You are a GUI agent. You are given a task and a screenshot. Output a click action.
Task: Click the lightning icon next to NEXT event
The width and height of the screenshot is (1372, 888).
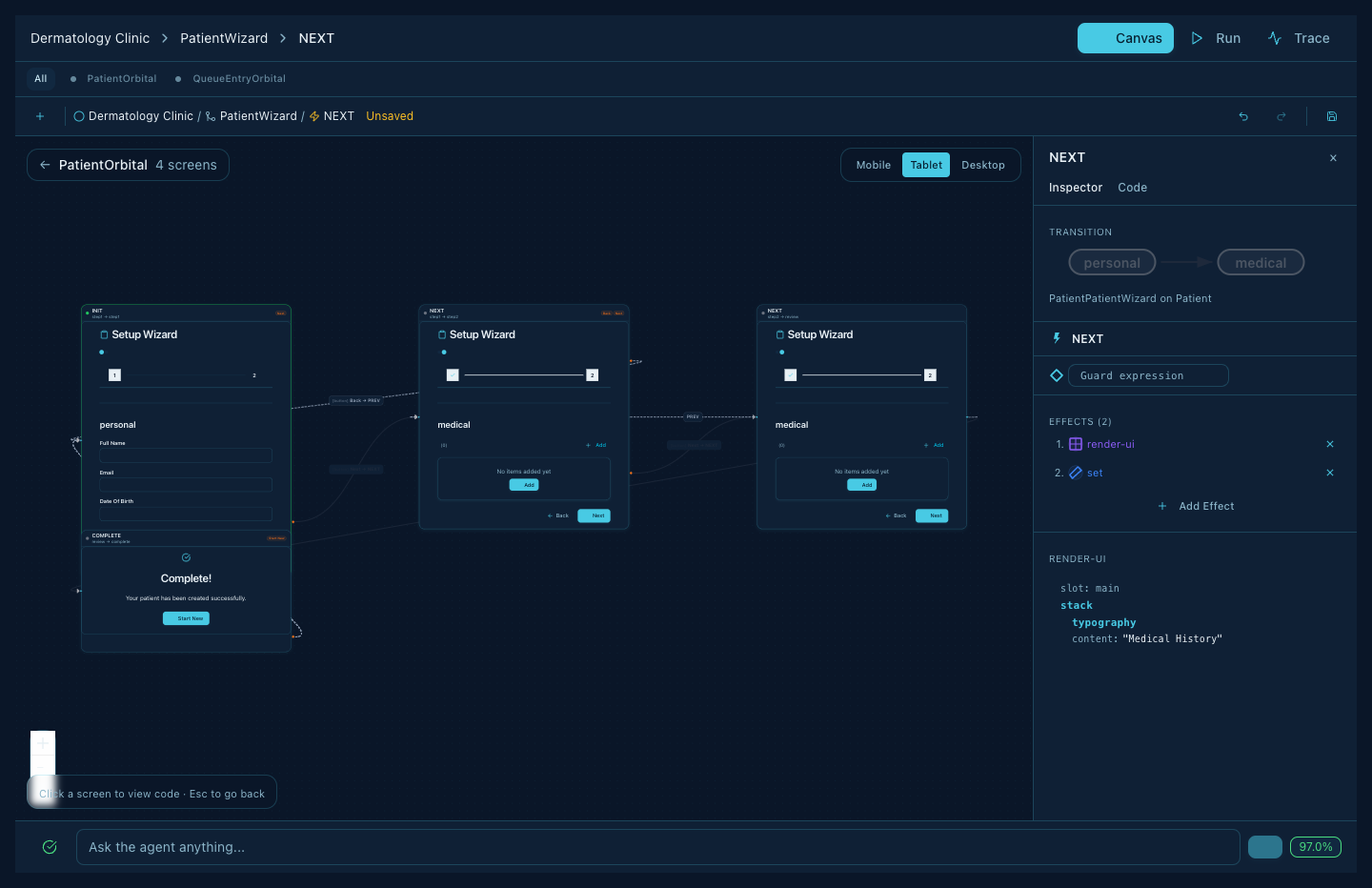[1056, 338]
